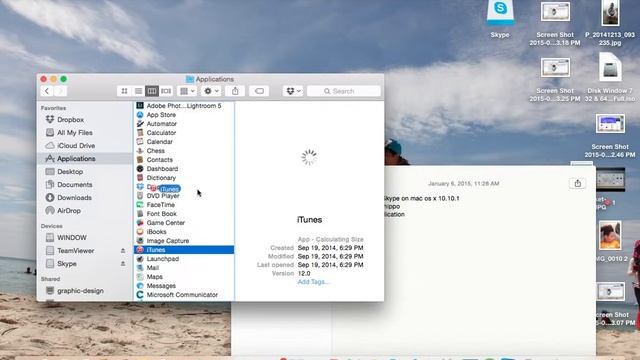Select Adobe Photoshop Lightroom 5 app
640x360 pixels.
184,106
